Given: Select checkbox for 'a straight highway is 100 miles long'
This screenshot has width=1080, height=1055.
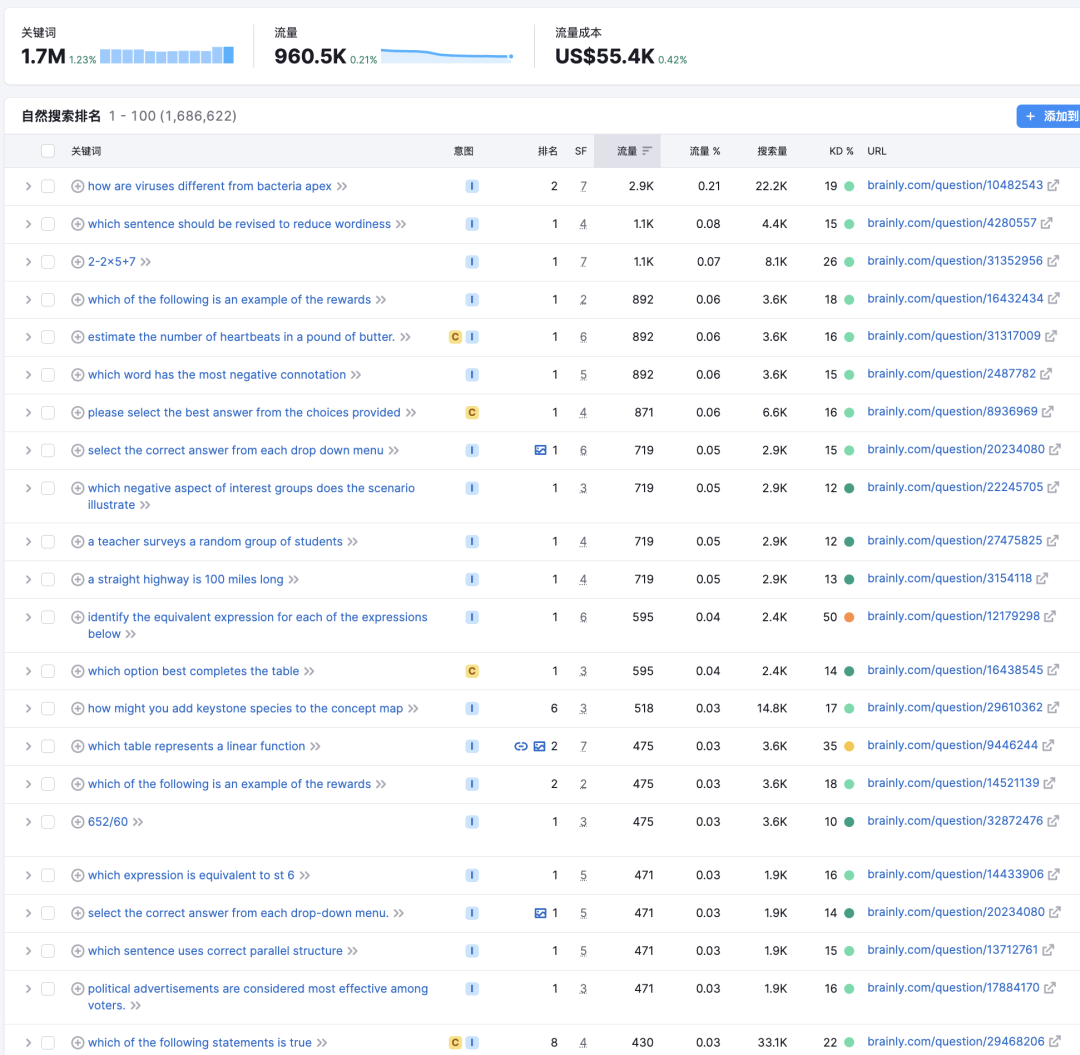Looking at the screenshot, I should 48,579.
